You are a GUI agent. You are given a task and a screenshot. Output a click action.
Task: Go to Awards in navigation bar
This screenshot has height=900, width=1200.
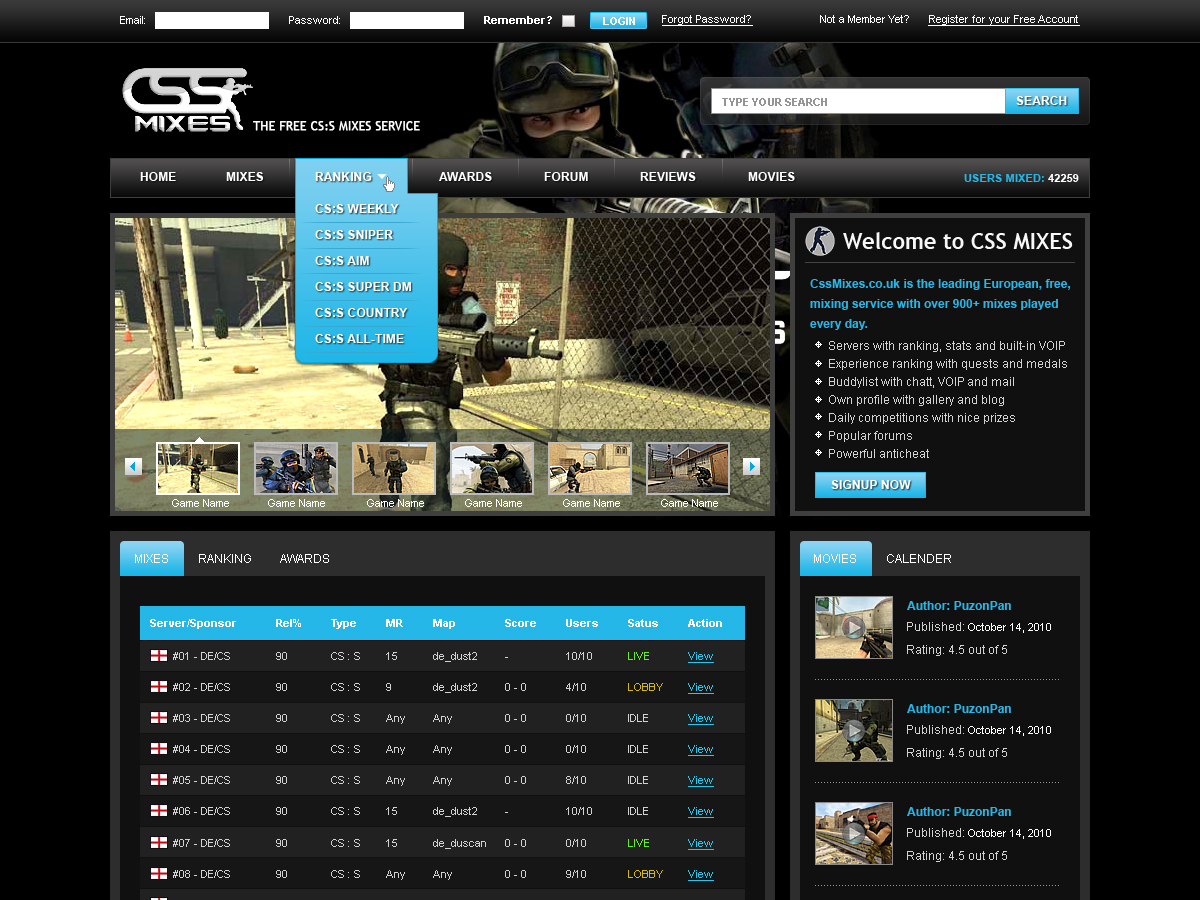coord(465,177)
